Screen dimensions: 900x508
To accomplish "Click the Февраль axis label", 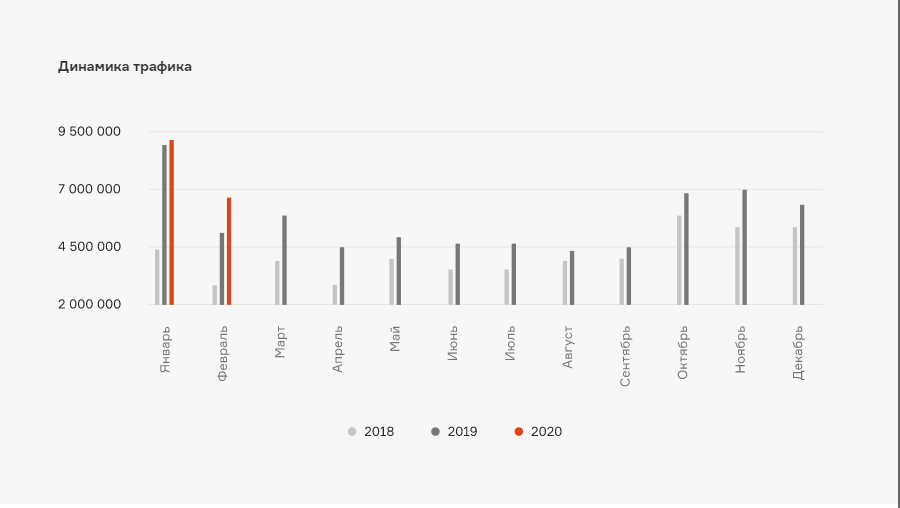I will coord(223,352).
